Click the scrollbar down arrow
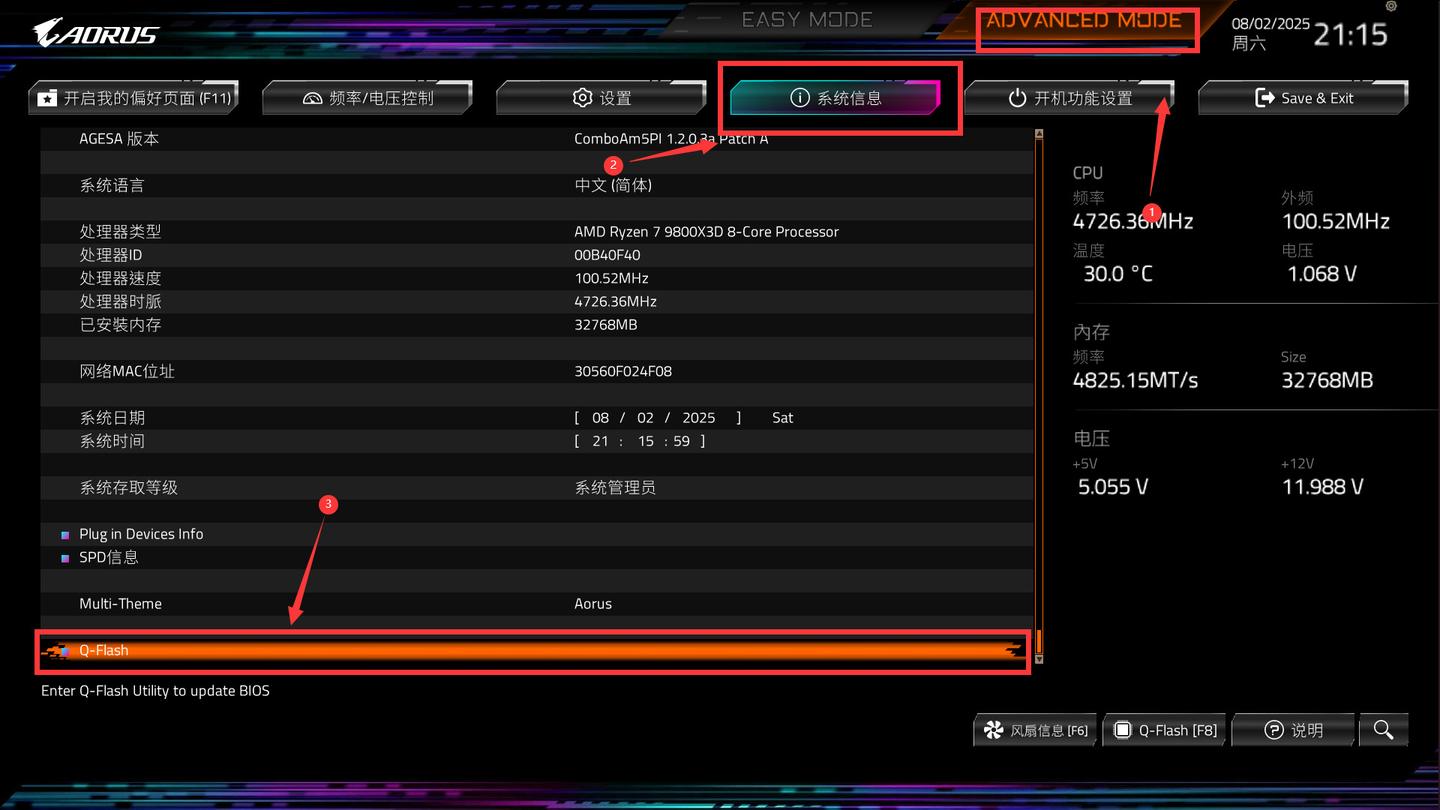1440x810 pixels. (x=1039, y=659)
